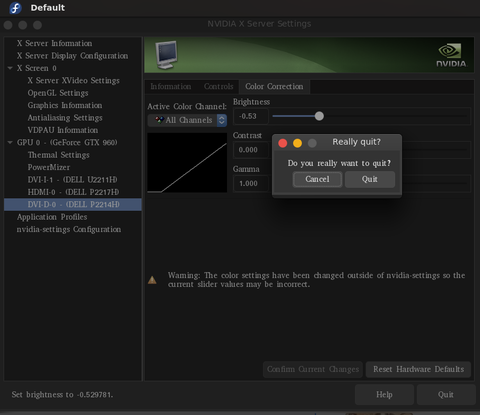Click the Gamma value field 1.000
The image size is (480, 415).
[x=251, y=184]
